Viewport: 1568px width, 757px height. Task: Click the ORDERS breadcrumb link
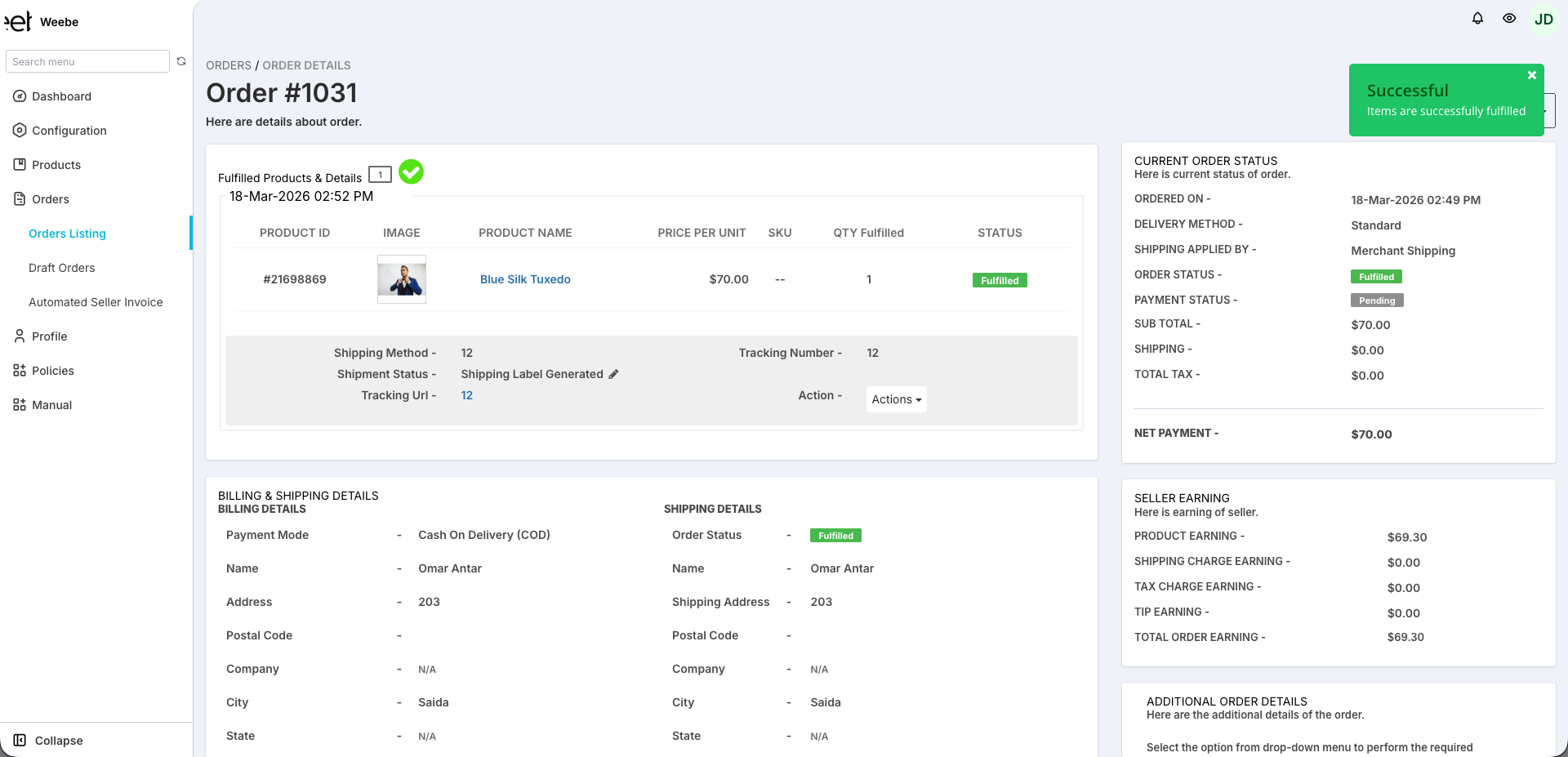tap(229, 65)
